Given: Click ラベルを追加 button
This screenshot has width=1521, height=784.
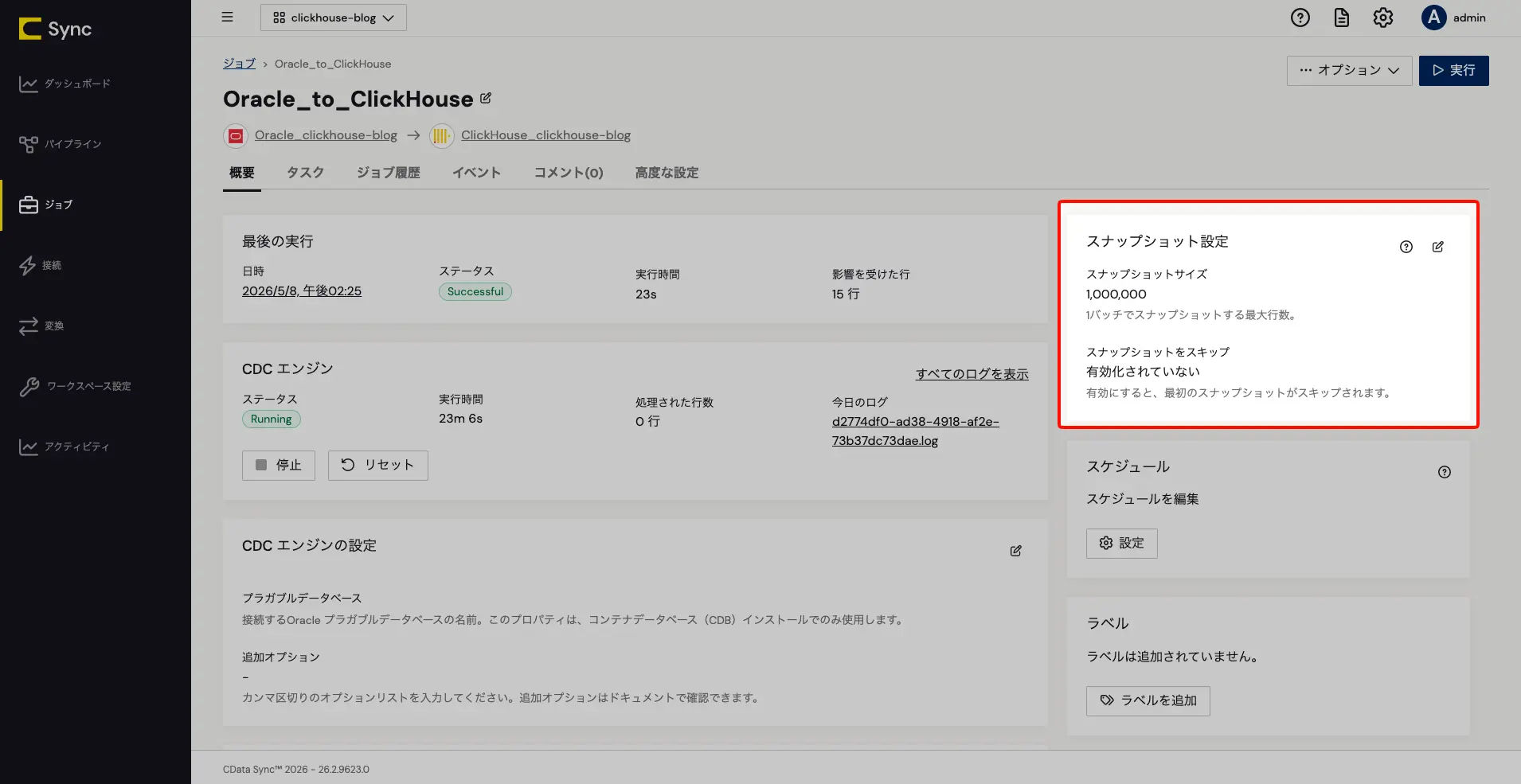Looking at the screenshot, I should 1148,701.
